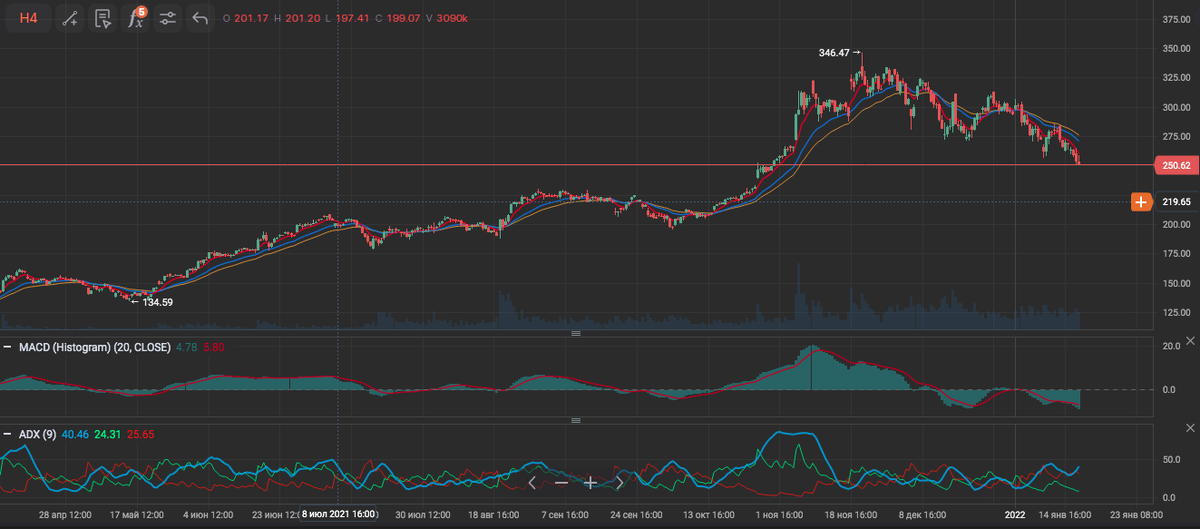Collapse the MACD indicator panel

pos(7,346)
